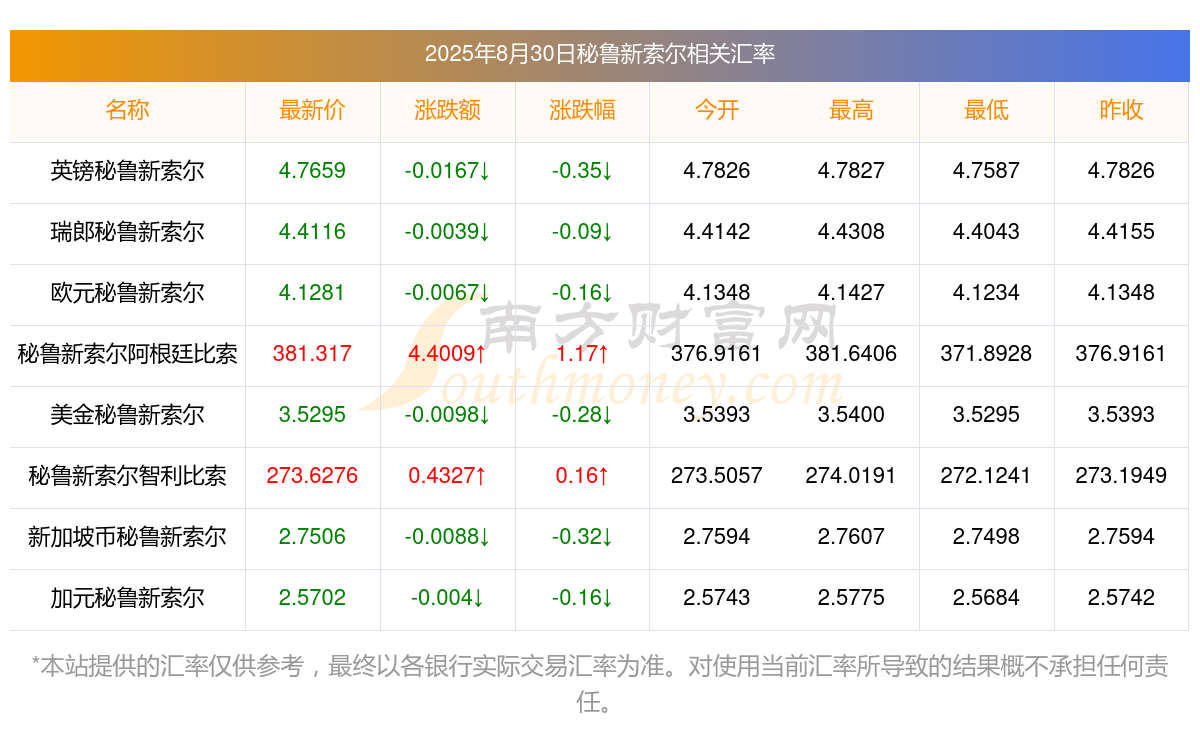Screen dimensions: 1200x733
Task: Select the row name 新加坡币秘鲁新索尔
Action: 127,537
